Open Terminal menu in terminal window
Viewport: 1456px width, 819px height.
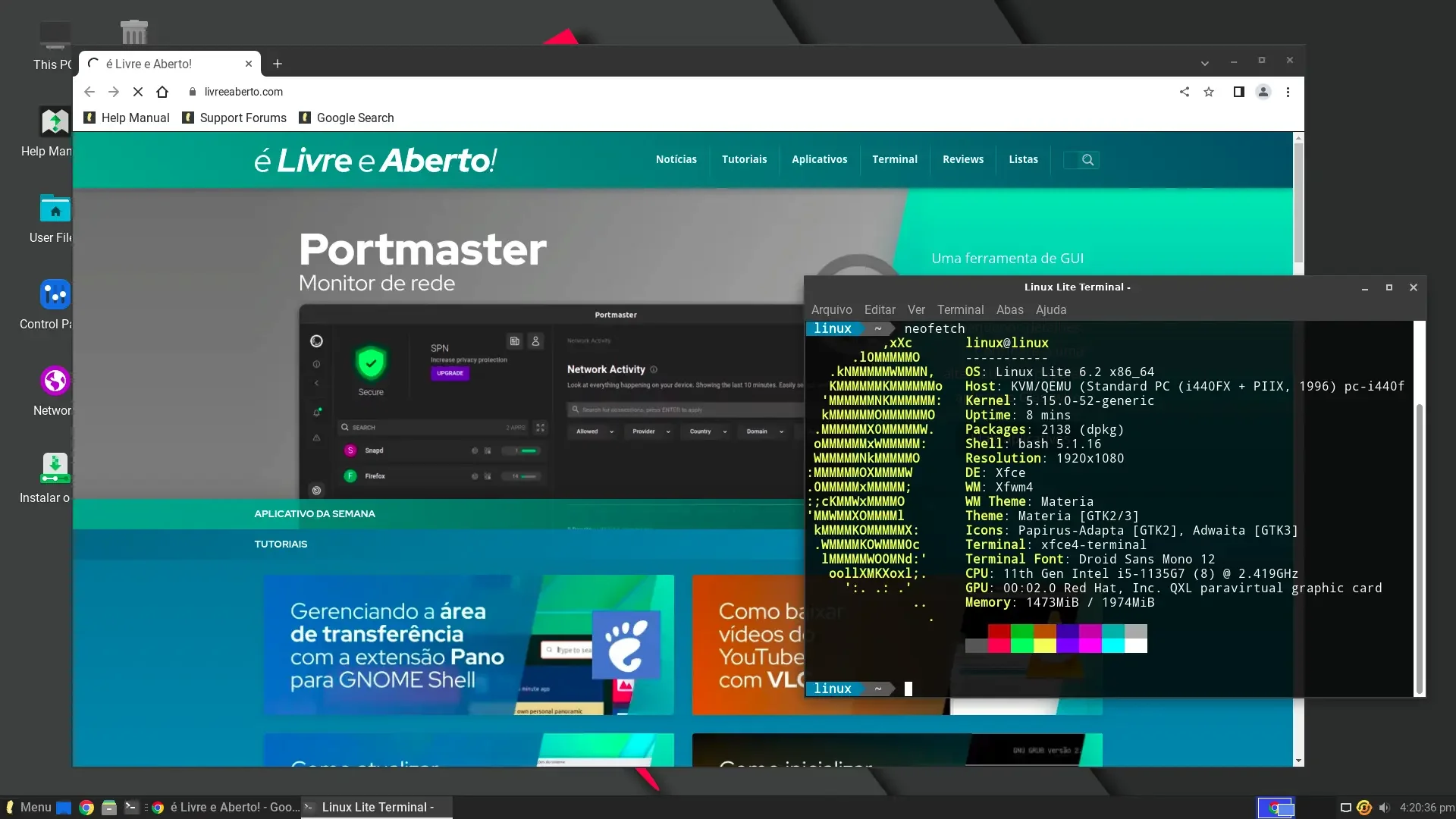[x=960, y=309]
